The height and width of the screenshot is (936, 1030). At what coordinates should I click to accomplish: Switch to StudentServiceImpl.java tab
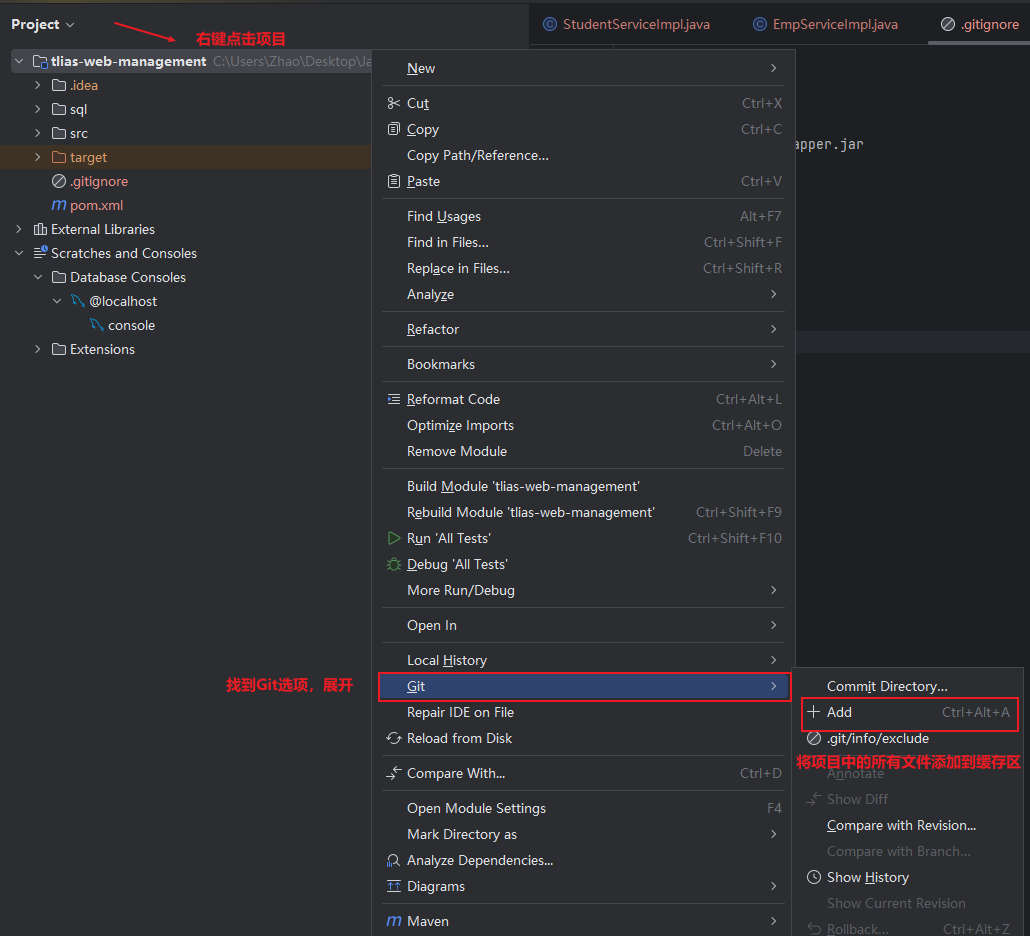click(627, 24)
